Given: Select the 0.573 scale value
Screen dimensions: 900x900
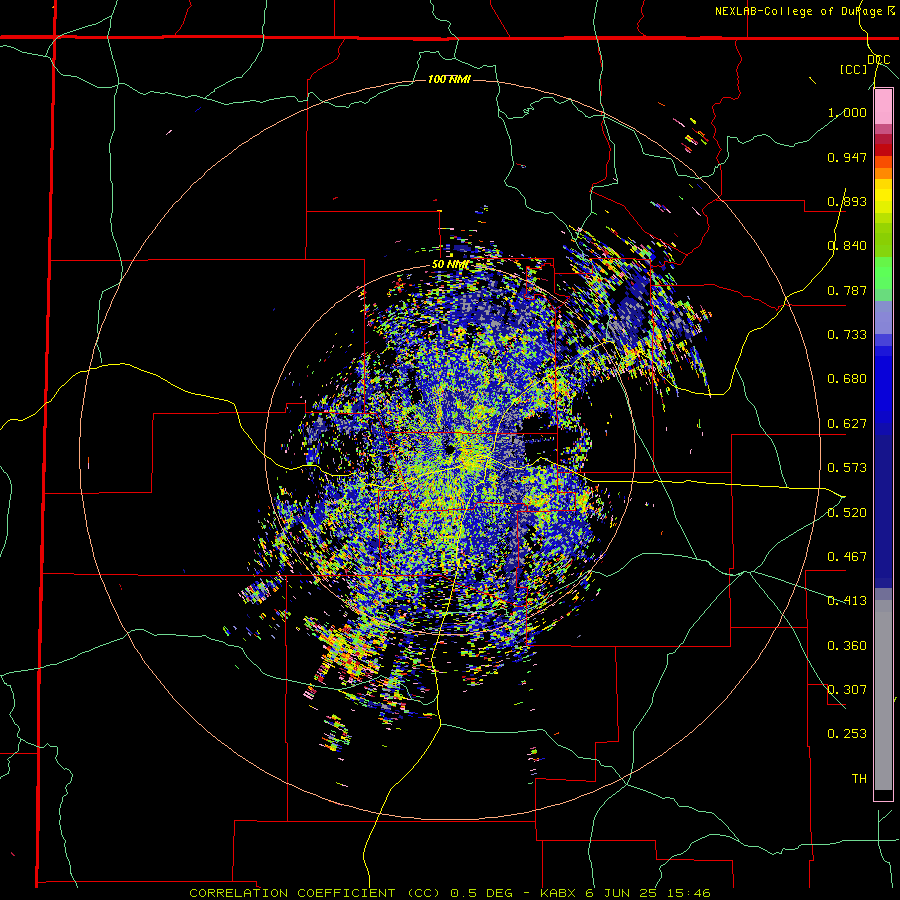Looking at the screenshot, I should click(x=847, y=468).
